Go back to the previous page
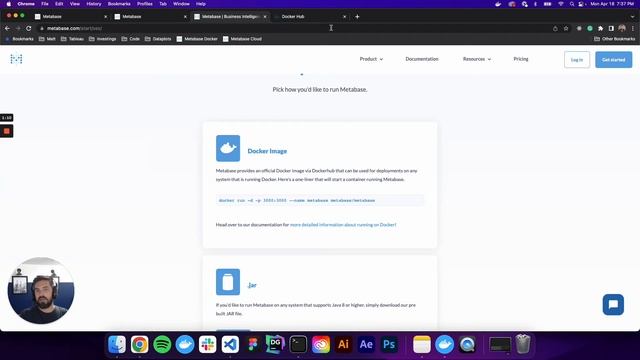 click(x=7, y=28)
